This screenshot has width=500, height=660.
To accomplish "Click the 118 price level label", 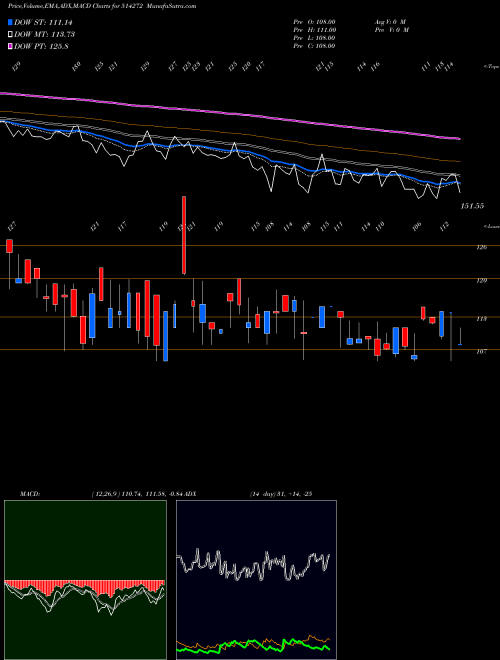I will [482, 319].
